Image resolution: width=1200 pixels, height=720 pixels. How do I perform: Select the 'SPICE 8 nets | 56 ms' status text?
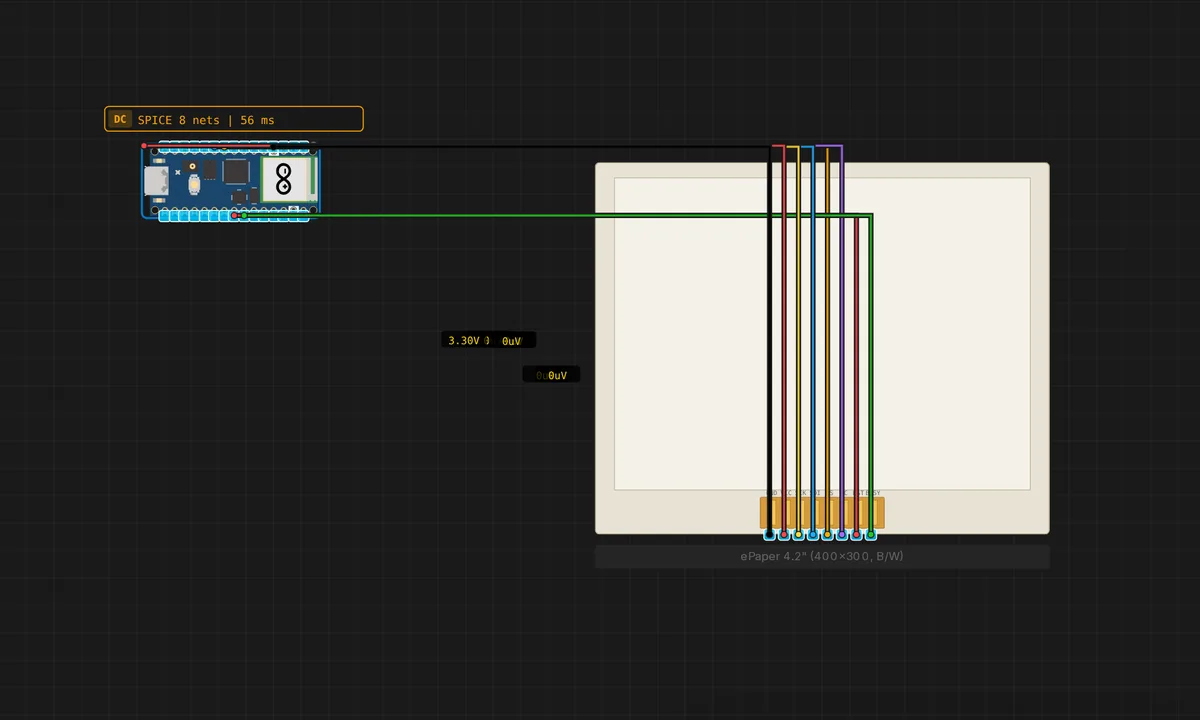(206, 120)
